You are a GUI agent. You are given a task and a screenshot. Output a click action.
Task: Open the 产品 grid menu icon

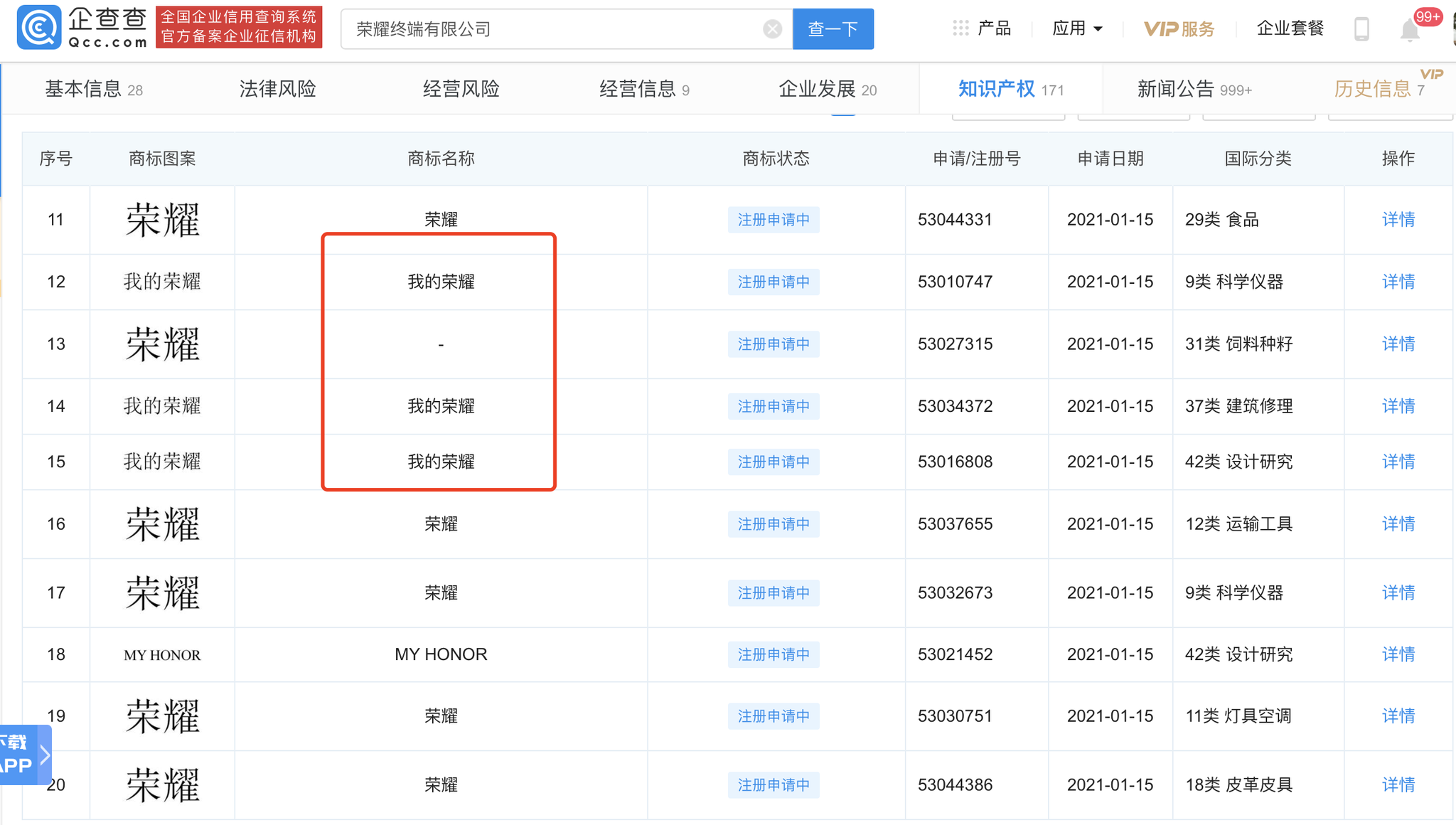(960, 28)
